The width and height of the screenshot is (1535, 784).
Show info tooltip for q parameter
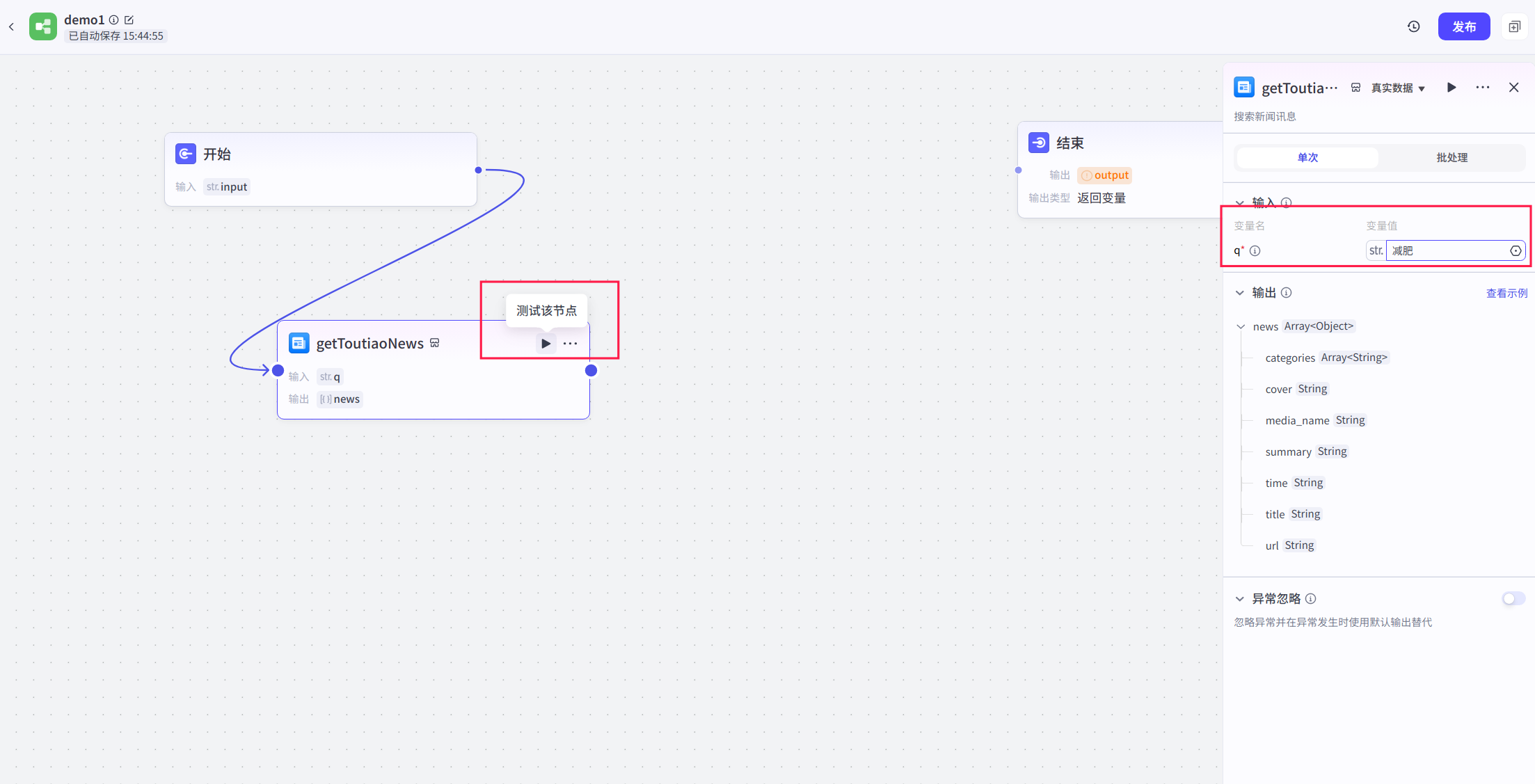pos(1255,250)
